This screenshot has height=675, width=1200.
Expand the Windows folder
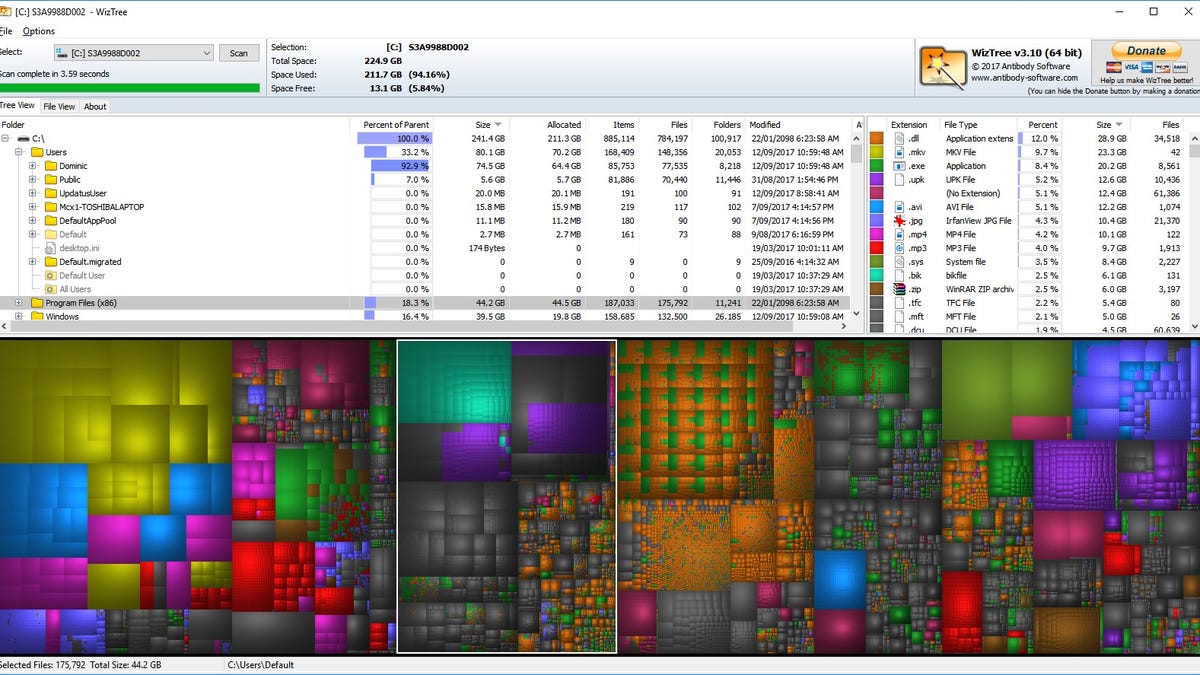[x=19, y=316]
